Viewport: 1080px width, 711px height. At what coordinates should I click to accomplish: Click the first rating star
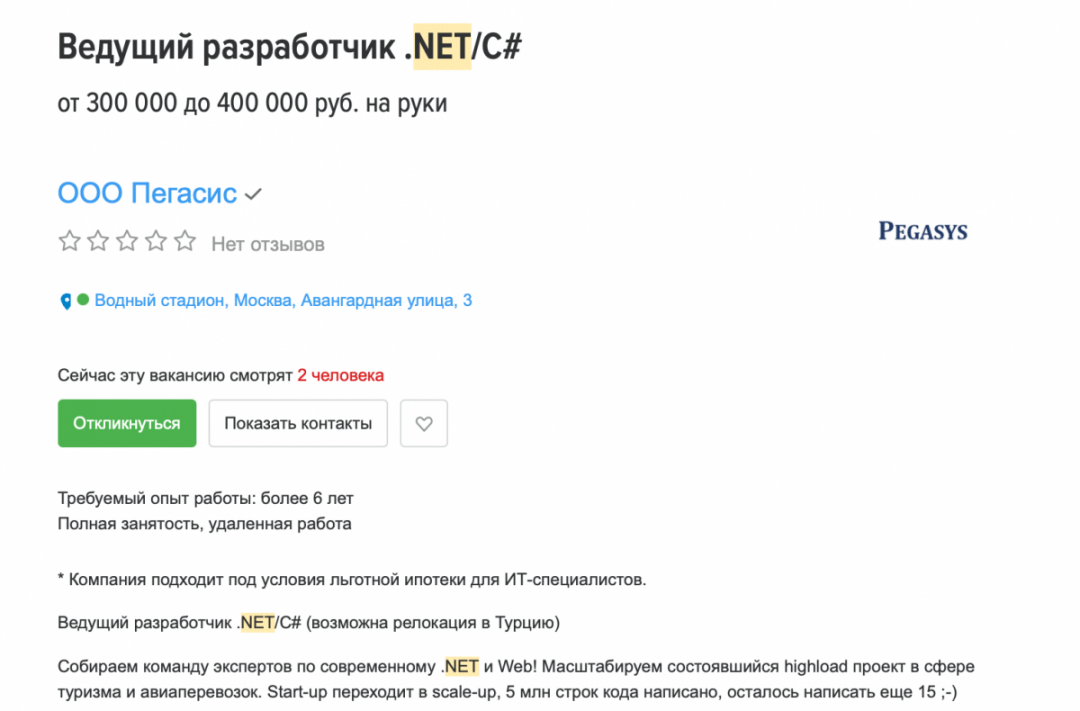tap(69, 240)
